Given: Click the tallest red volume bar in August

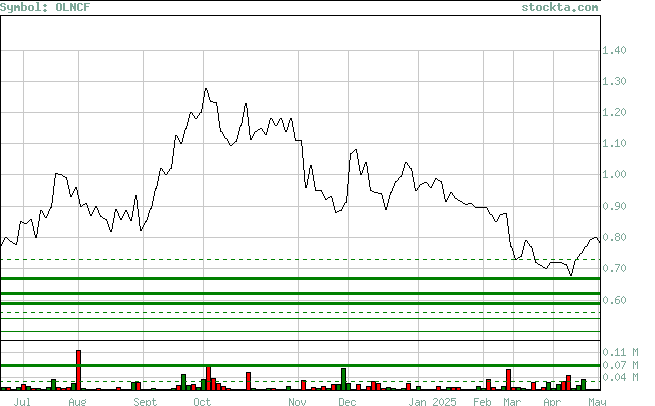Looking at the screenshot, I should (x=78, y=370).
